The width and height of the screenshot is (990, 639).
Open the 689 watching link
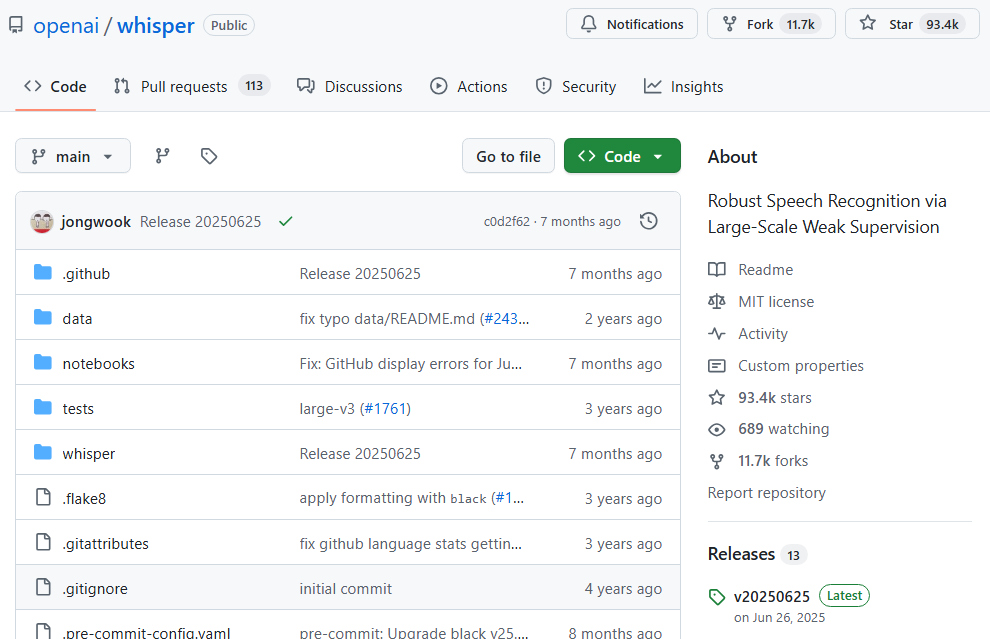click(784, 429)
